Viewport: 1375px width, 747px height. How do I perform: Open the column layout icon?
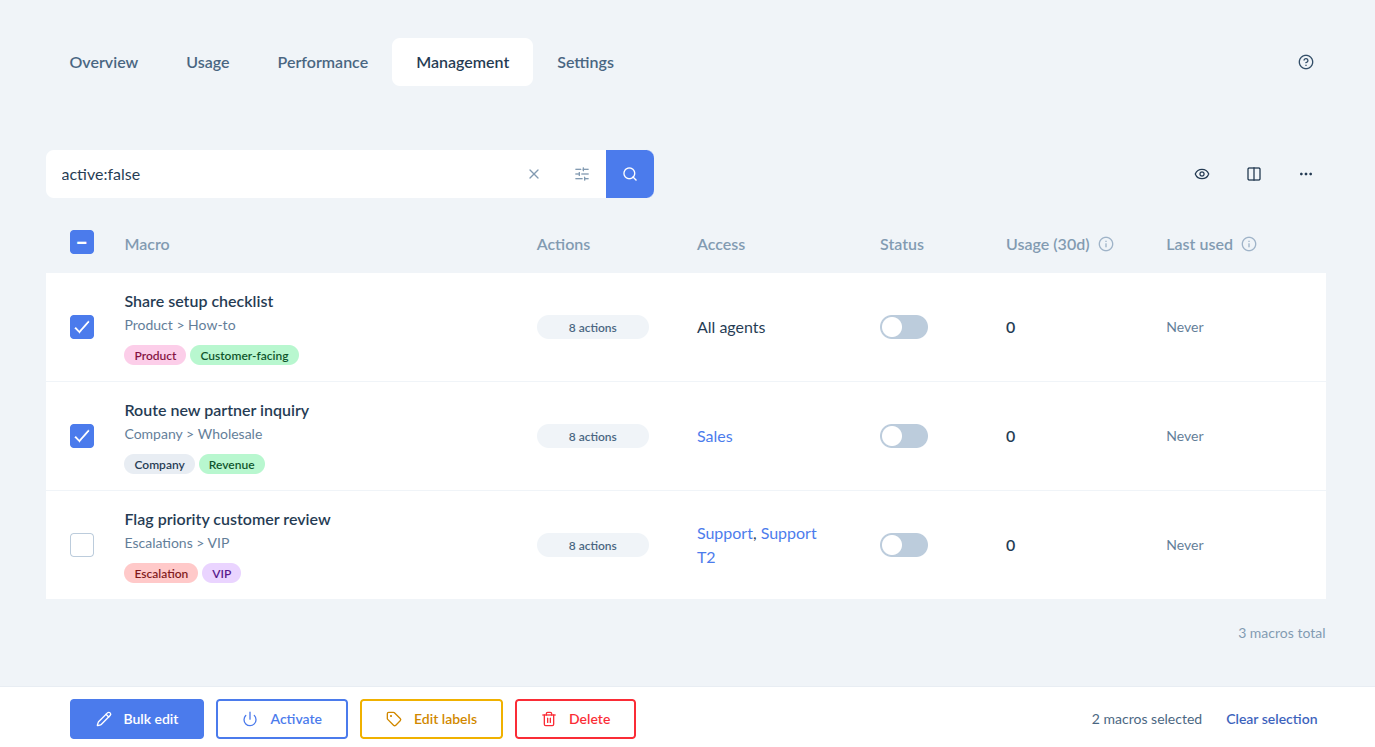pyautogui.click(x=1254, y=174)
